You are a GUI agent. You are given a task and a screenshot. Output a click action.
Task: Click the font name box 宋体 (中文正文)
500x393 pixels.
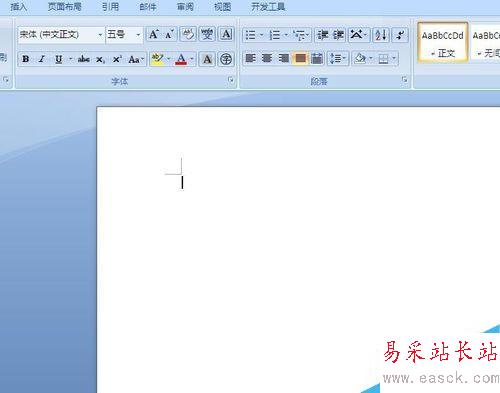pyautogui.click(x=57, y=34)
